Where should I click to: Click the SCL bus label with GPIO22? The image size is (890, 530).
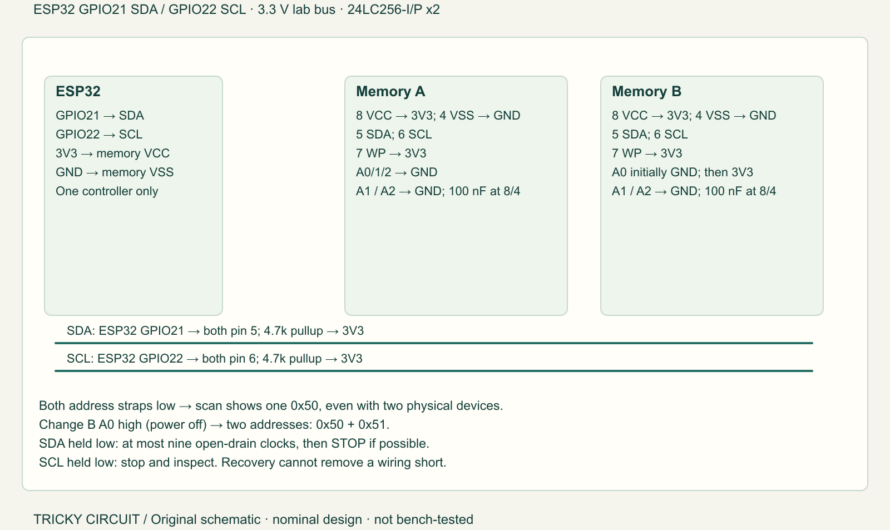[x=215, y=359]
